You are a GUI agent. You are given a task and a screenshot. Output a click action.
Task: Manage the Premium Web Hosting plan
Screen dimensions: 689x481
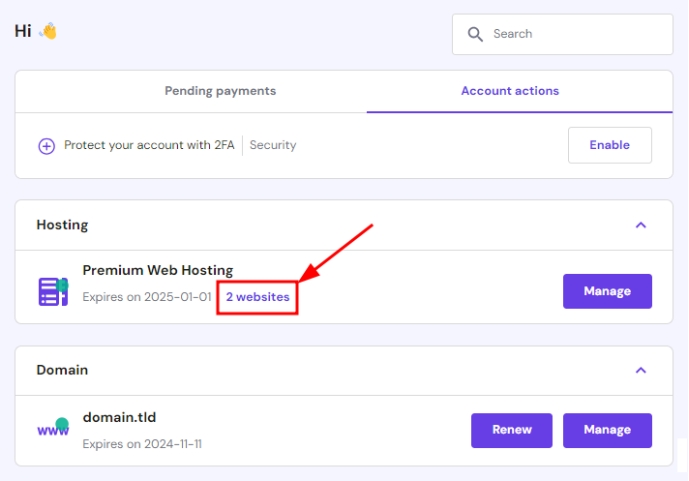coord(607,291)
